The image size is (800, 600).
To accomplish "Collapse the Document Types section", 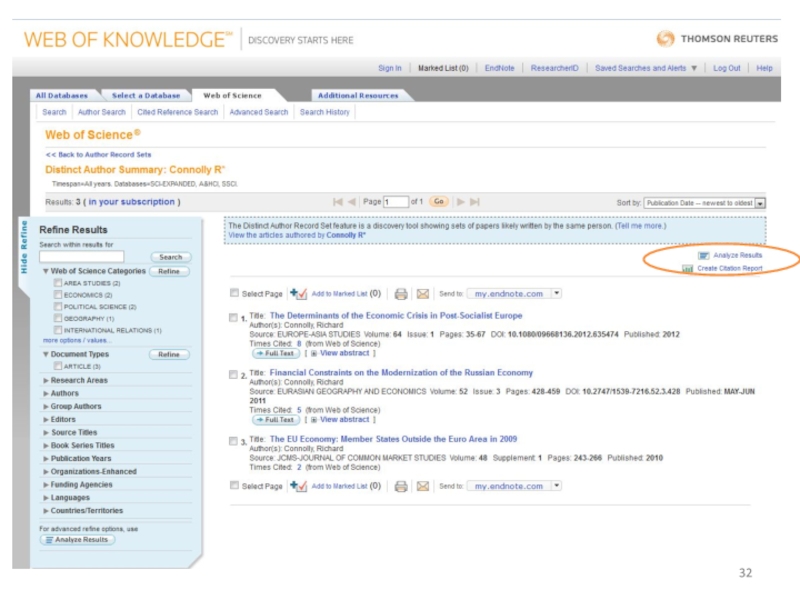I will [x=46, y=354].
